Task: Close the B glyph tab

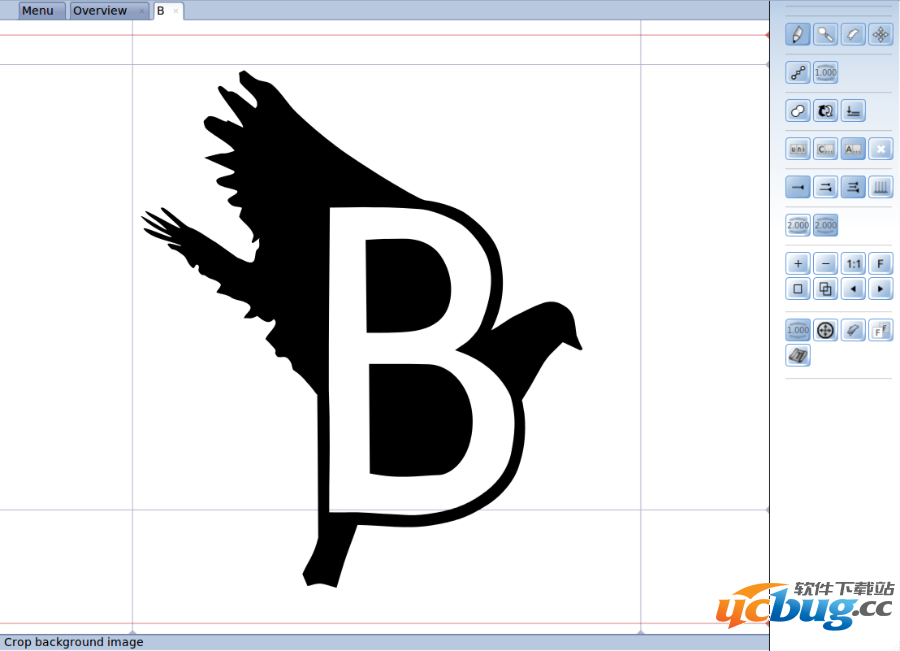Action: pyautogui.click(x=177, y=11)
